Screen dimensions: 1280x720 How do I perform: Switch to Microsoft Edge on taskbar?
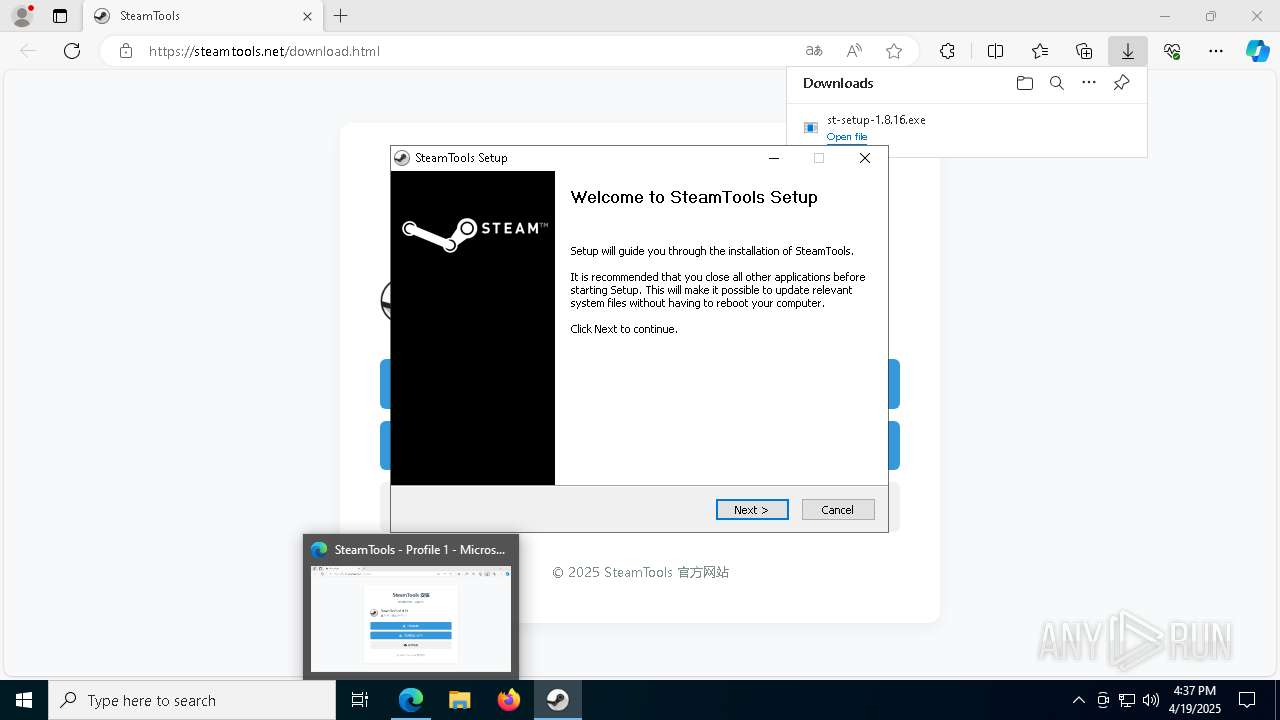[x=411, y=700]
